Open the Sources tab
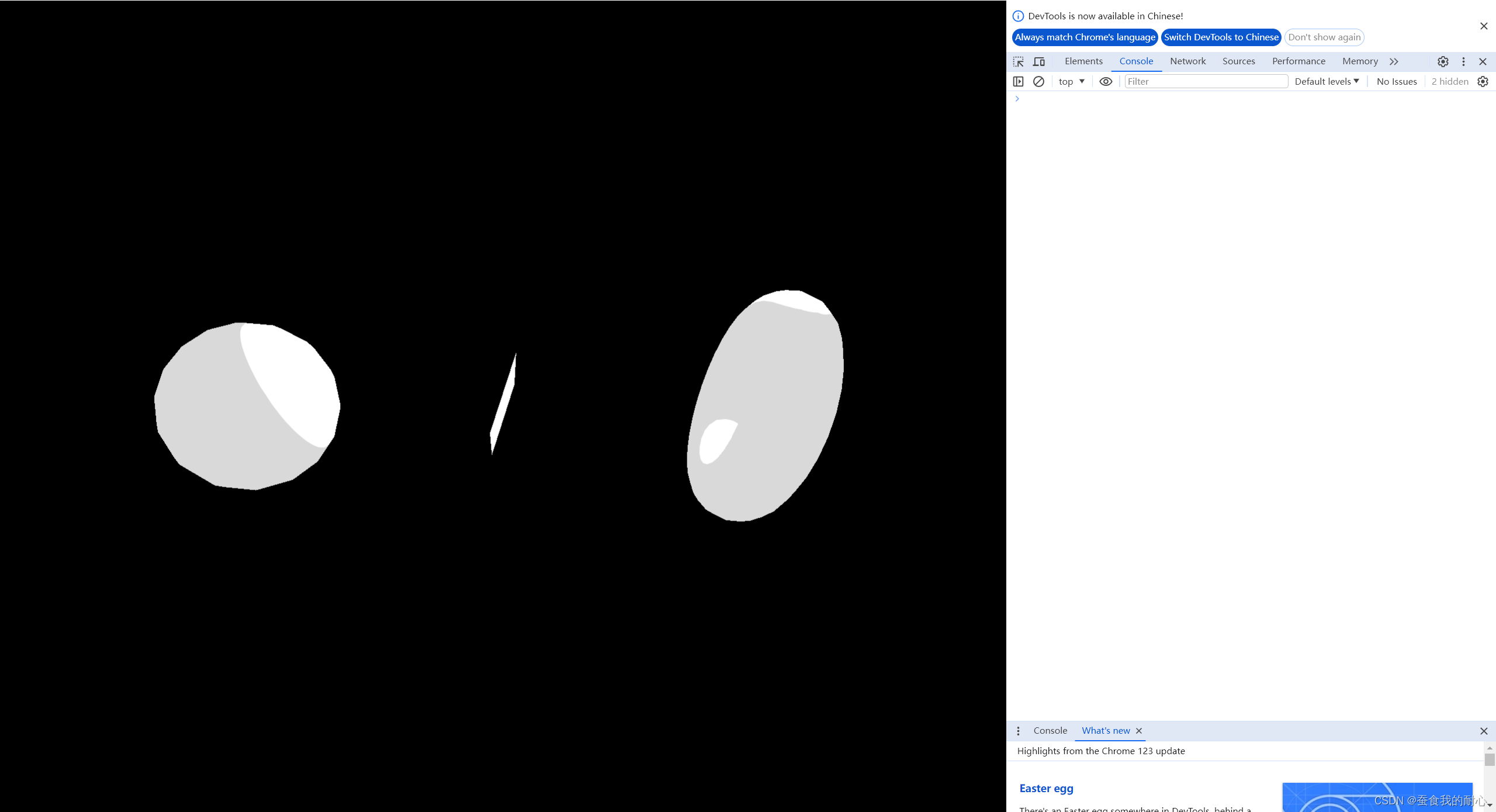This screenshot has height=812, width=1496. click(x=1238, y=61)
